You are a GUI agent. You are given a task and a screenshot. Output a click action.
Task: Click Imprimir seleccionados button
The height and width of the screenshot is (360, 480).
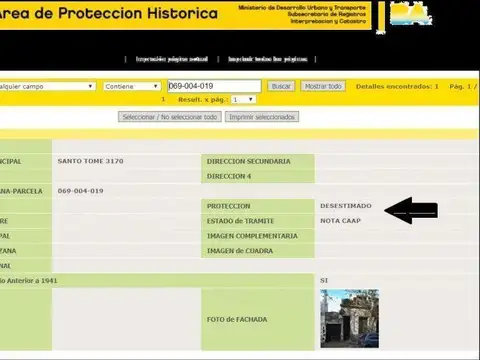pyautogui.click(x=262, y=117)
